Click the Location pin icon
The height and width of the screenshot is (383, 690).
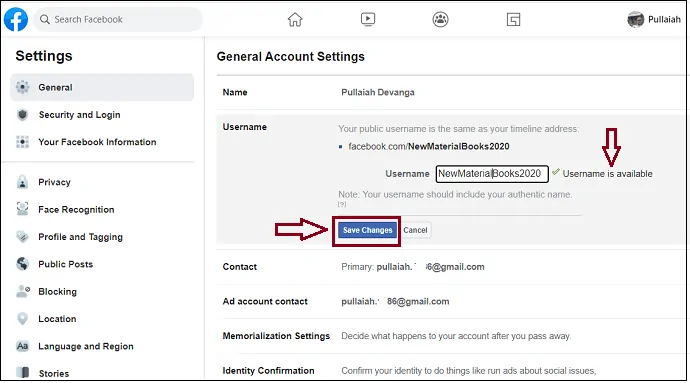(x=22, y=318)
